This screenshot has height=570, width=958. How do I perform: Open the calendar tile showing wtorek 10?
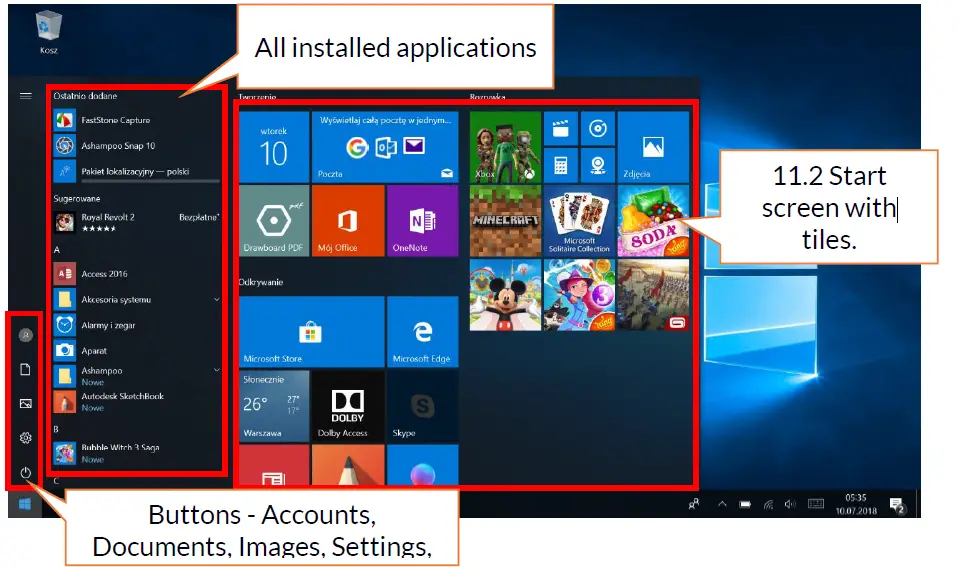tap(274, 147)
